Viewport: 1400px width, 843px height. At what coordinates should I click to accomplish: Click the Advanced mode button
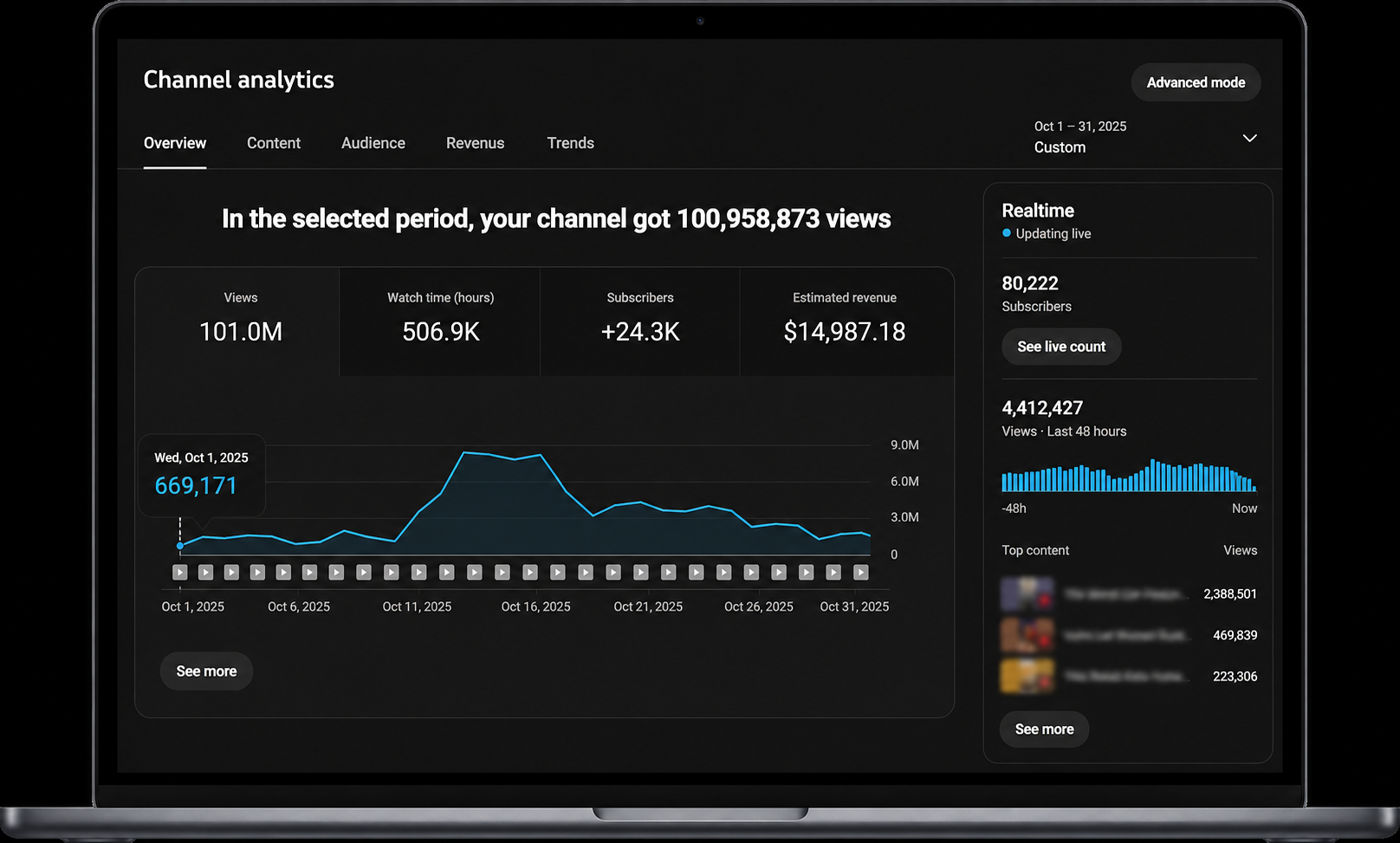tap(1196, 82)
